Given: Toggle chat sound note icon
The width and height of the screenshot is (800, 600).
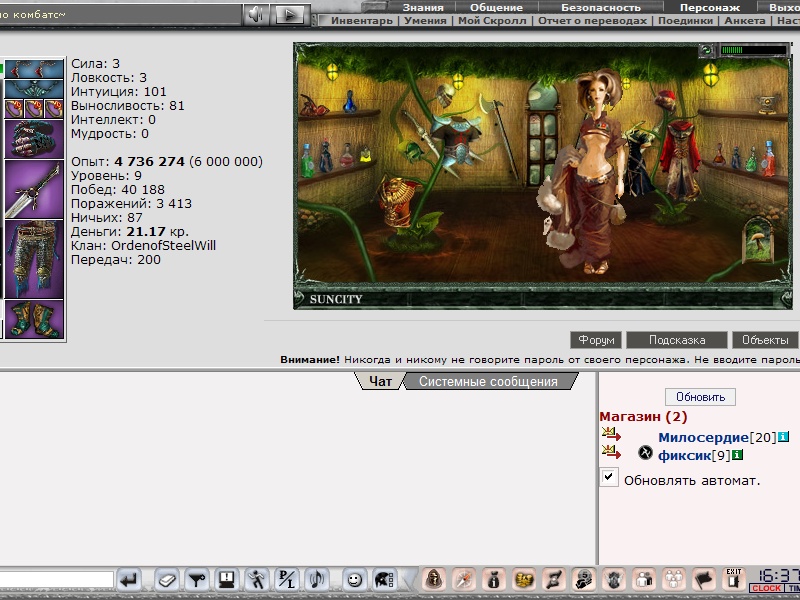Looking at the screenshot, I should [316, 580].
